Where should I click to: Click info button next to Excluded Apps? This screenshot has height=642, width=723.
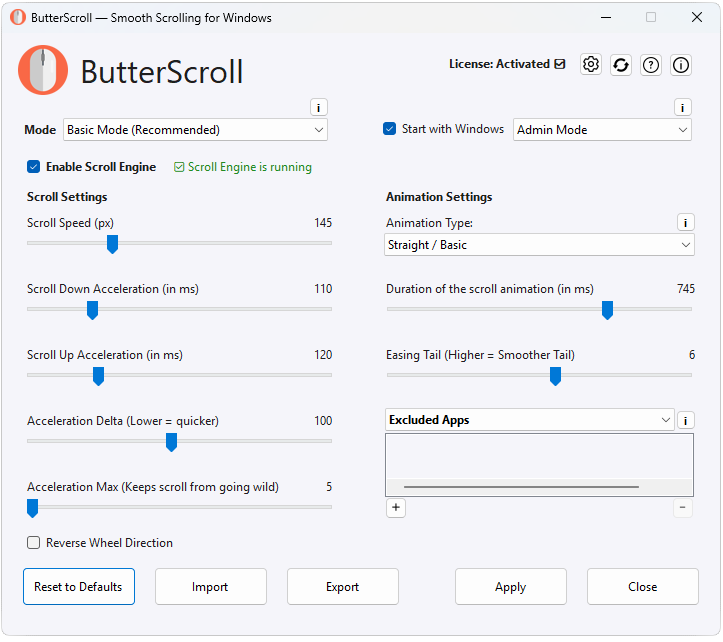click(x=685, y=421)
